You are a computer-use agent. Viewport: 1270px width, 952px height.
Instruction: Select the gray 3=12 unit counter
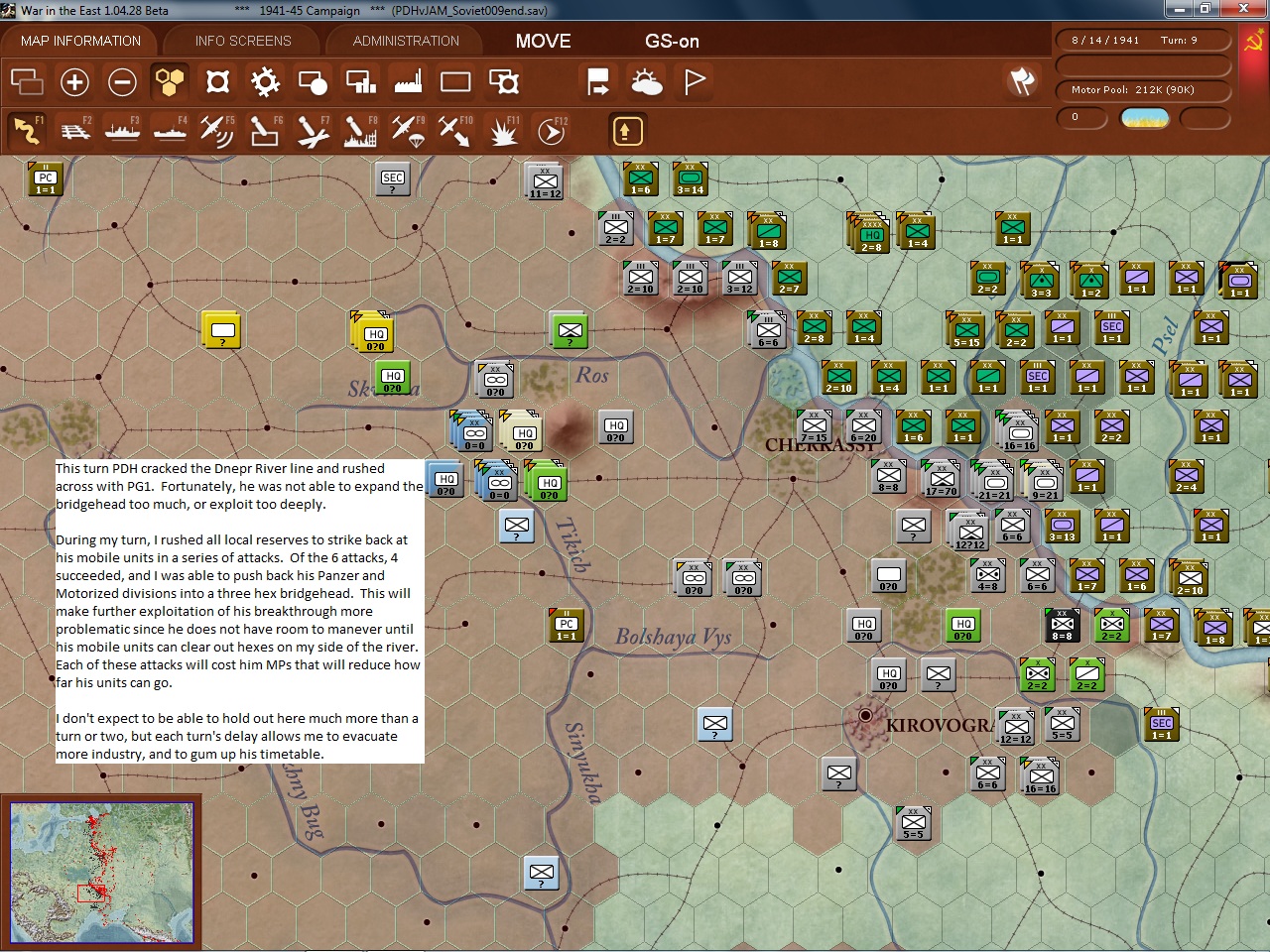point(739,278)
